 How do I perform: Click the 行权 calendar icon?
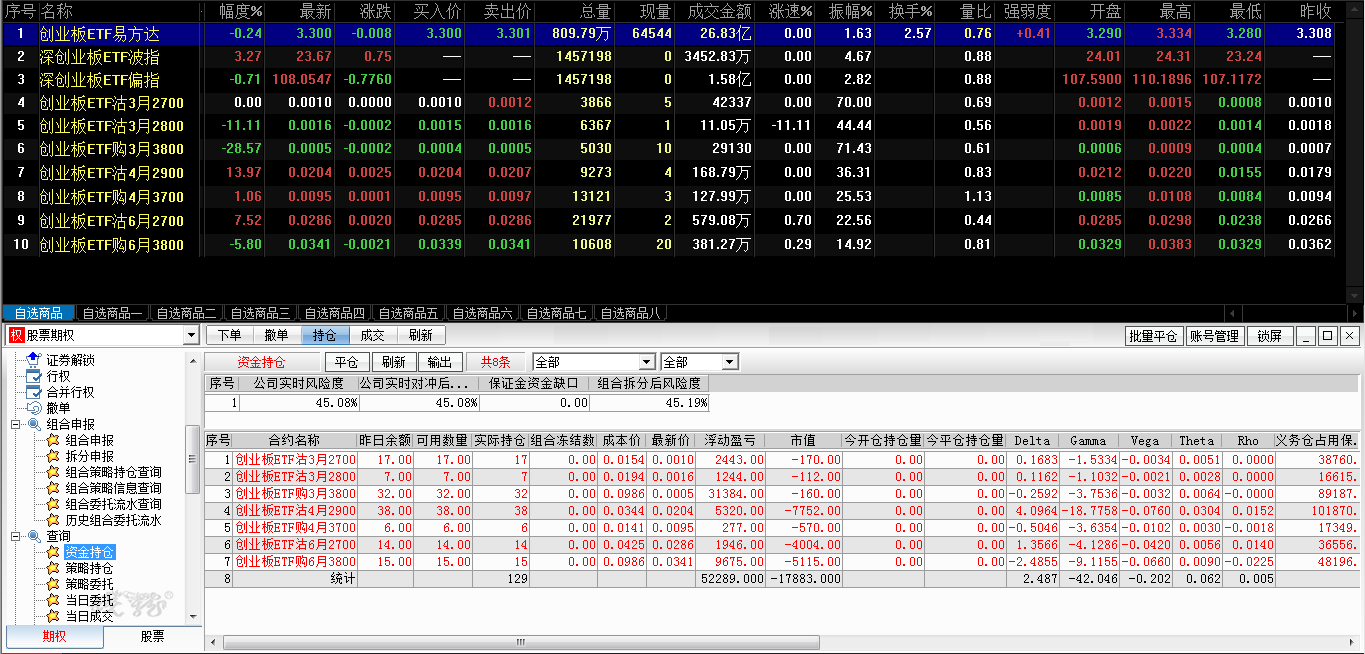click(34, 376)
